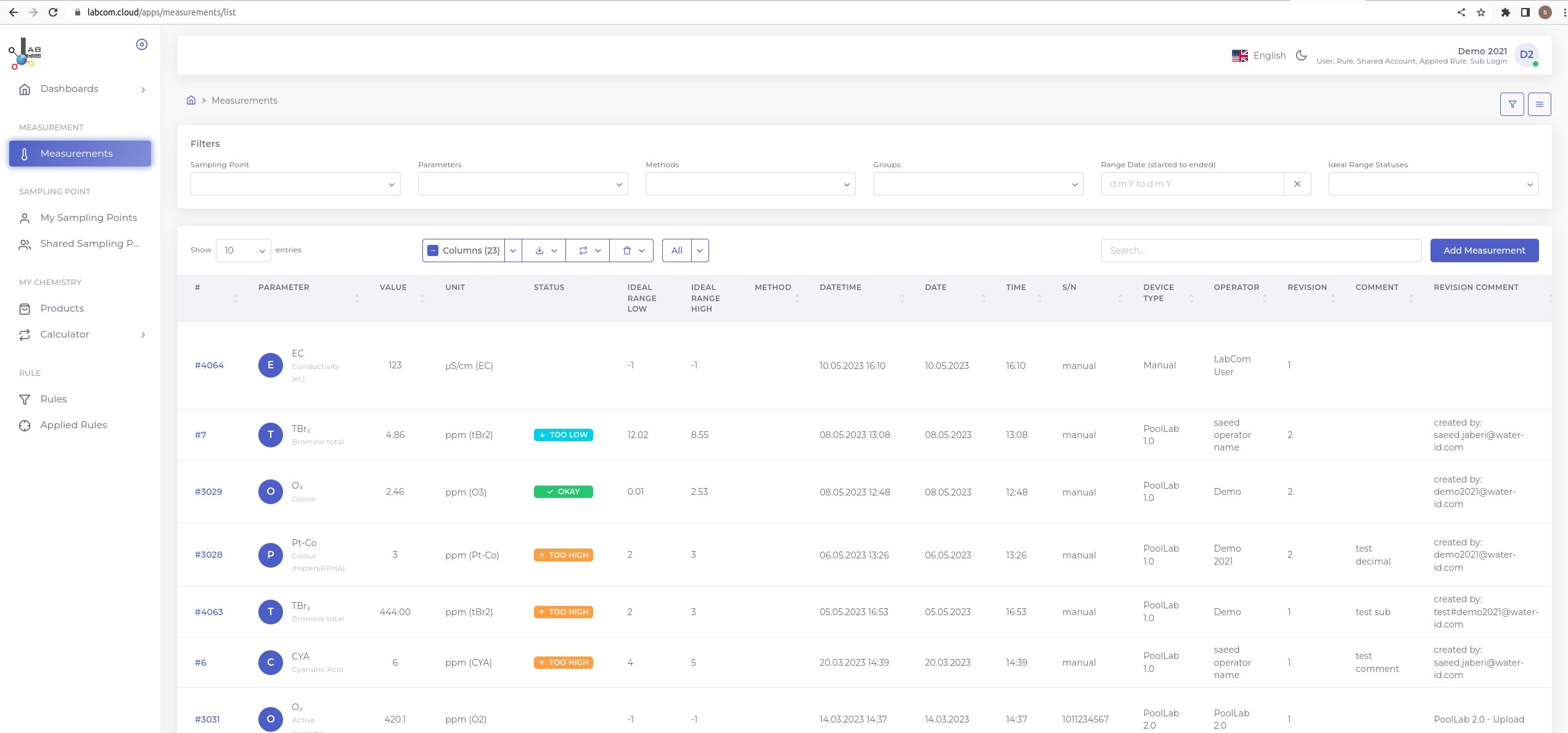Click the E avatar for EC measurement
The width and height of the screenshot is (1568, 733).
[271, 365]
